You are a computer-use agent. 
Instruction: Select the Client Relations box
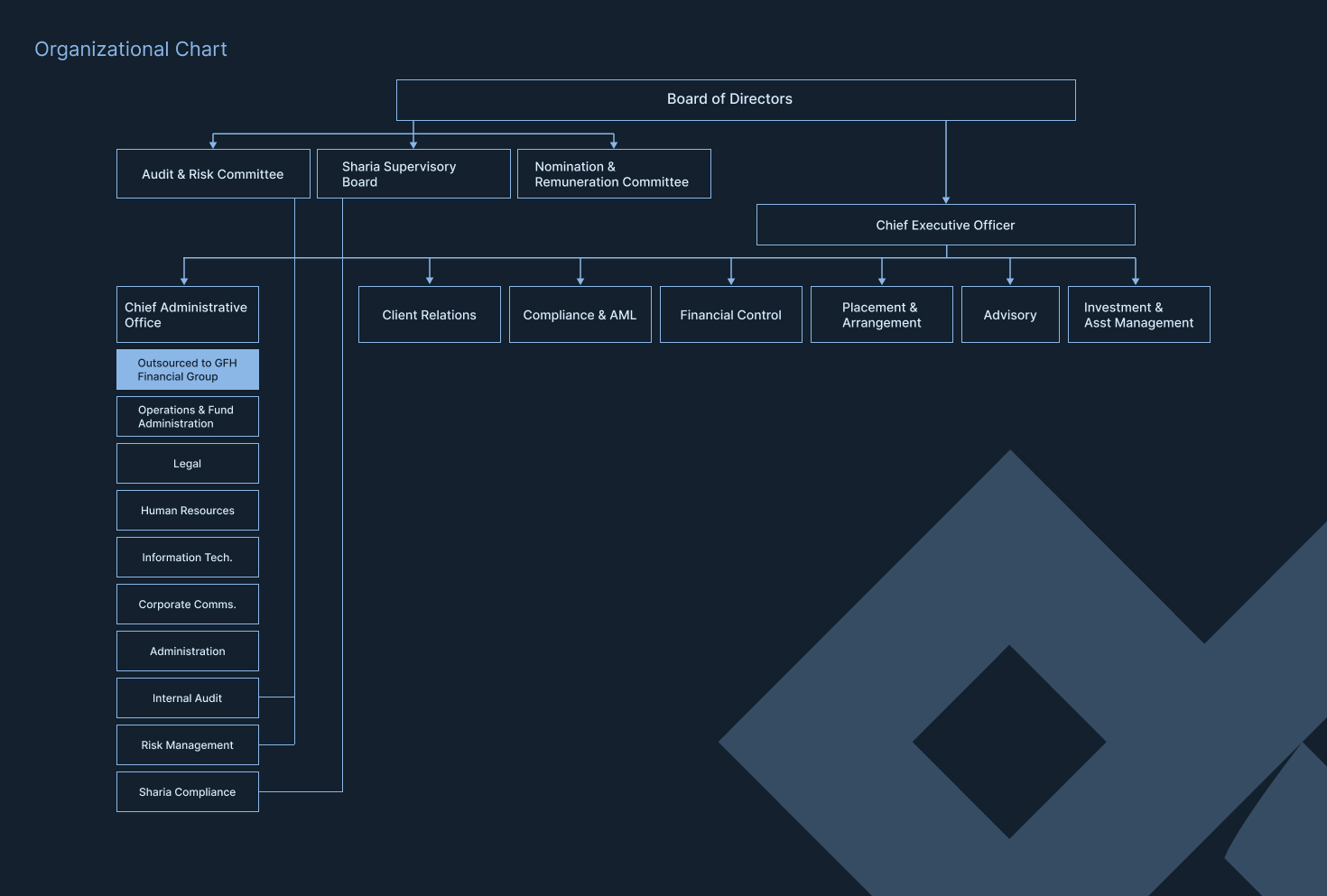coord(429,315)
